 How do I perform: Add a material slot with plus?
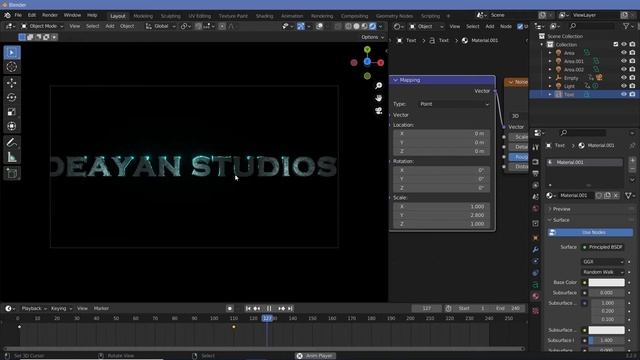632,160
